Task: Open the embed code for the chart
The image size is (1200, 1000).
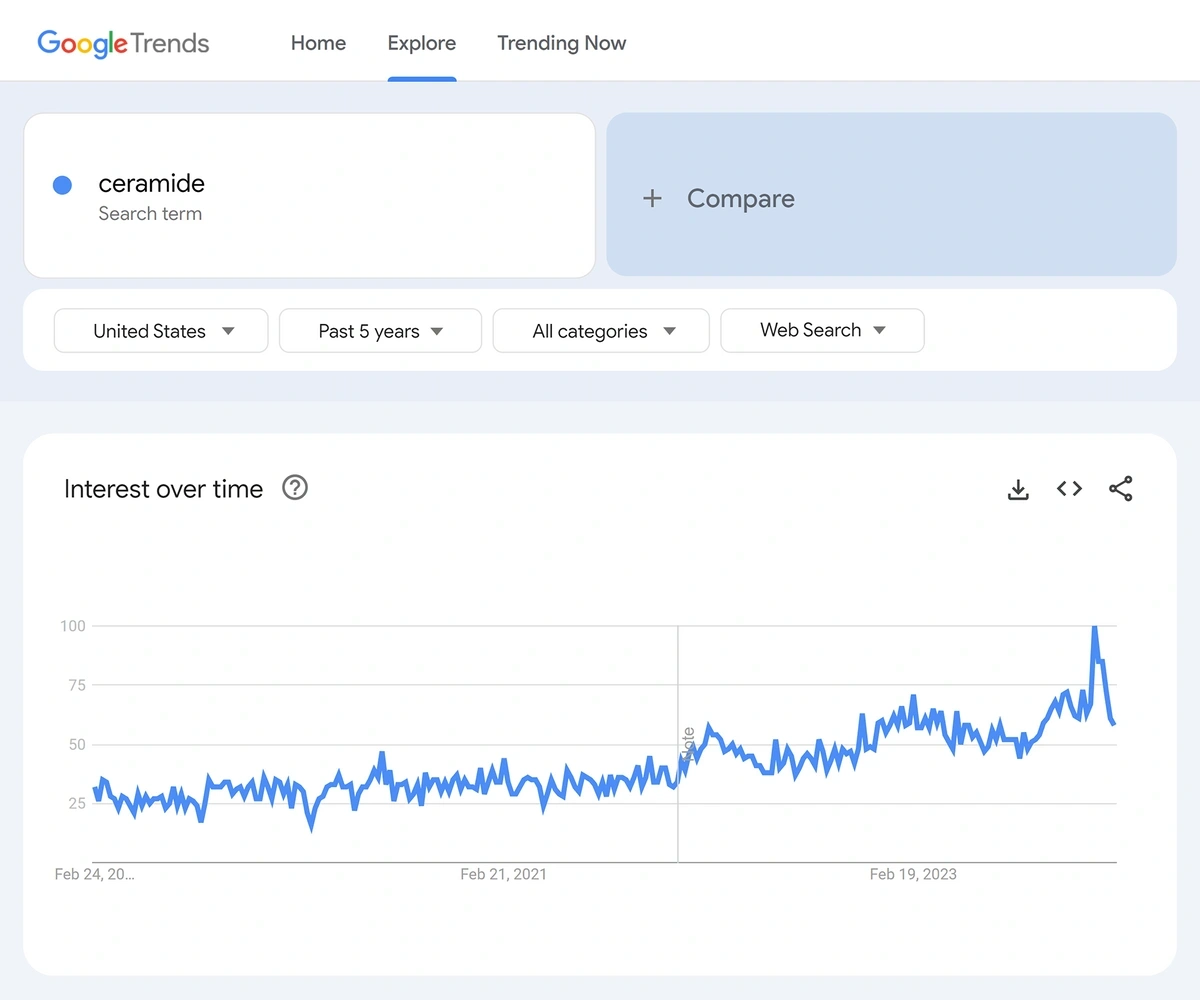Action: point(1069,489)
